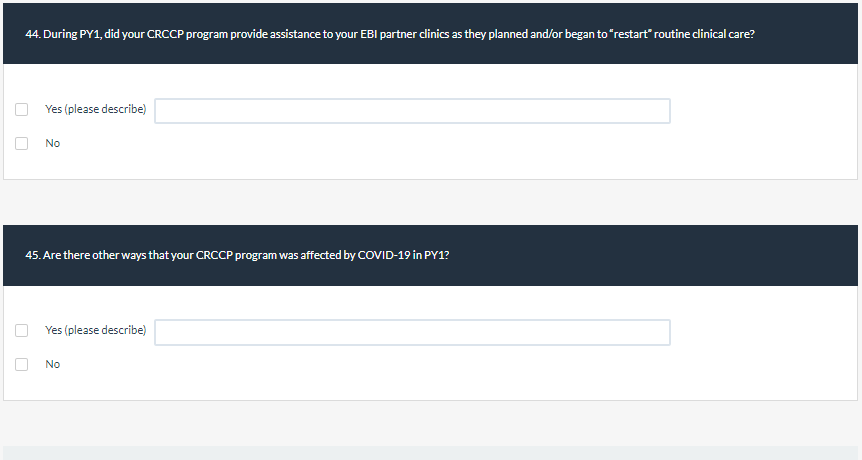Image resolution: width=862 pixels, height=460 pixels.
Task: Click the description text field for question 44
Action: point(412,110)
